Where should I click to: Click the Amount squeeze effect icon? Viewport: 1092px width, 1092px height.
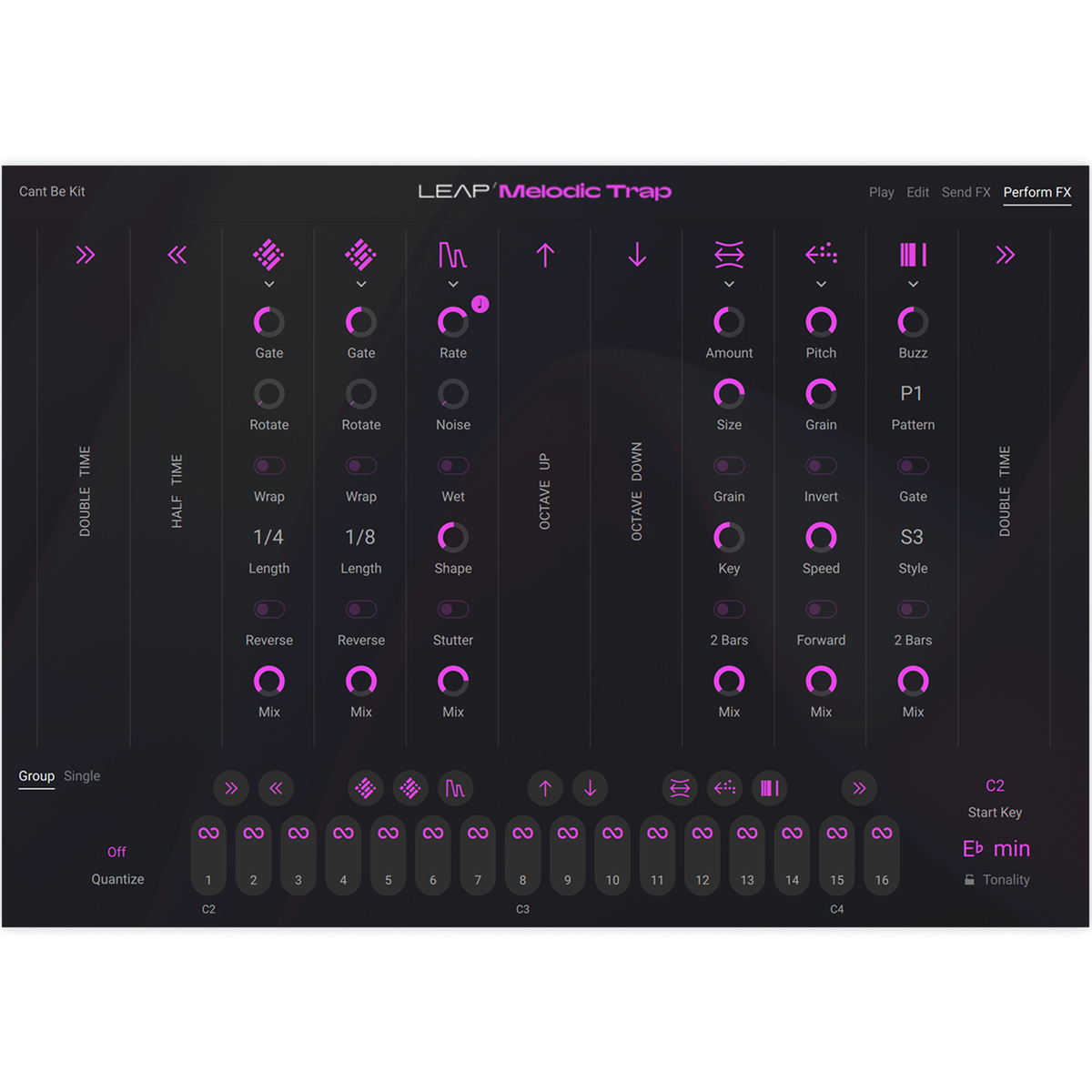(x=729, y=256)
